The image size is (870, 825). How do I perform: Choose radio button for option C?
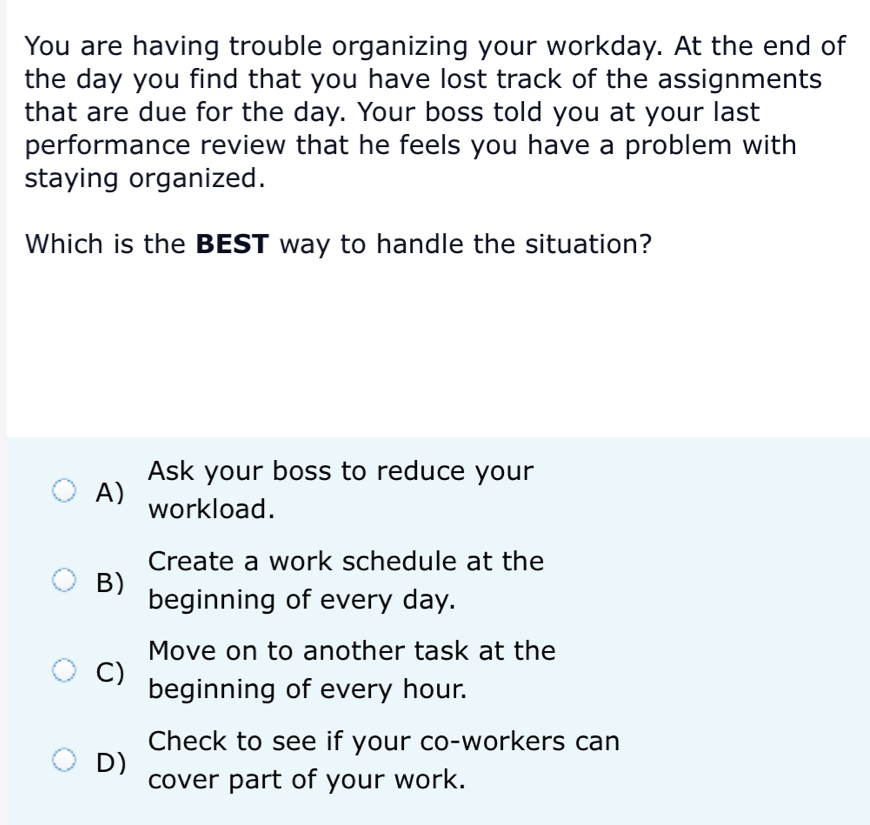(x=65, y=670)
